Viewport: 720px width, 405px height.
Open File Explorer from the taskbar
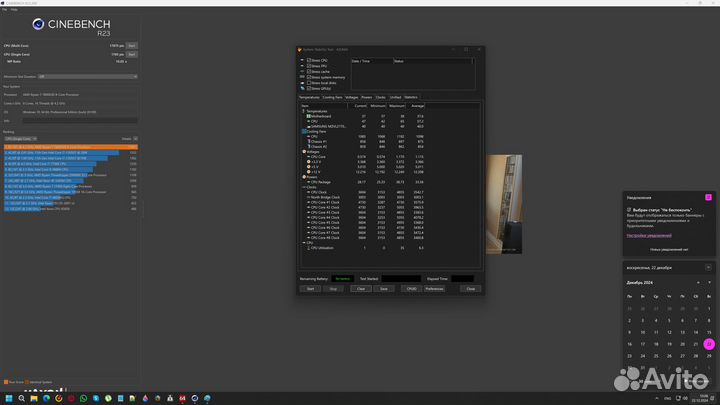click(x=34, y=398)
